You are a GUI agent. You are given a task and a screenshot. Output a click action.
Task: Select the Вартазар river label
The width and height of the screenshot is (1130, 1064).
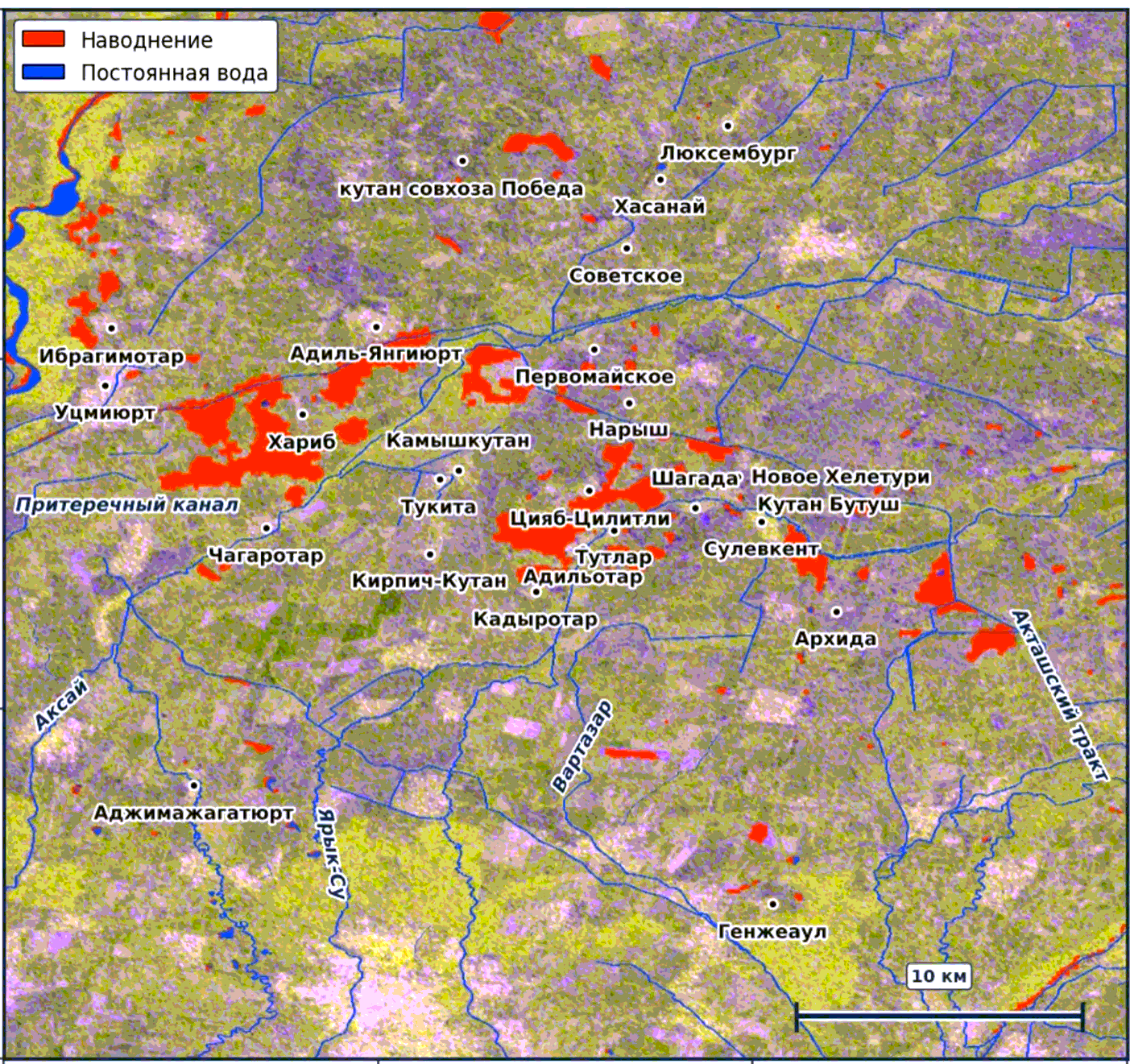click(x=582, y=747)
